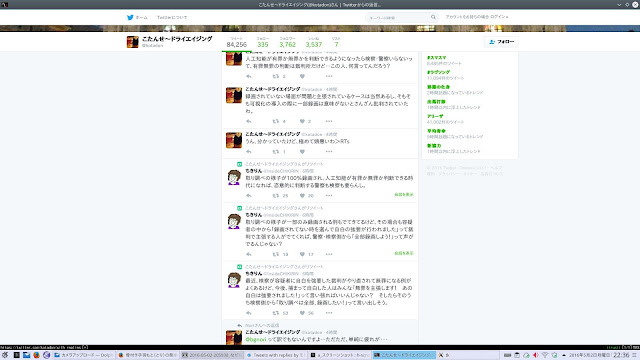This screenshot has width=640, height=360.
Task: Click the volume icon in system tray
Action: coord(536,355)
